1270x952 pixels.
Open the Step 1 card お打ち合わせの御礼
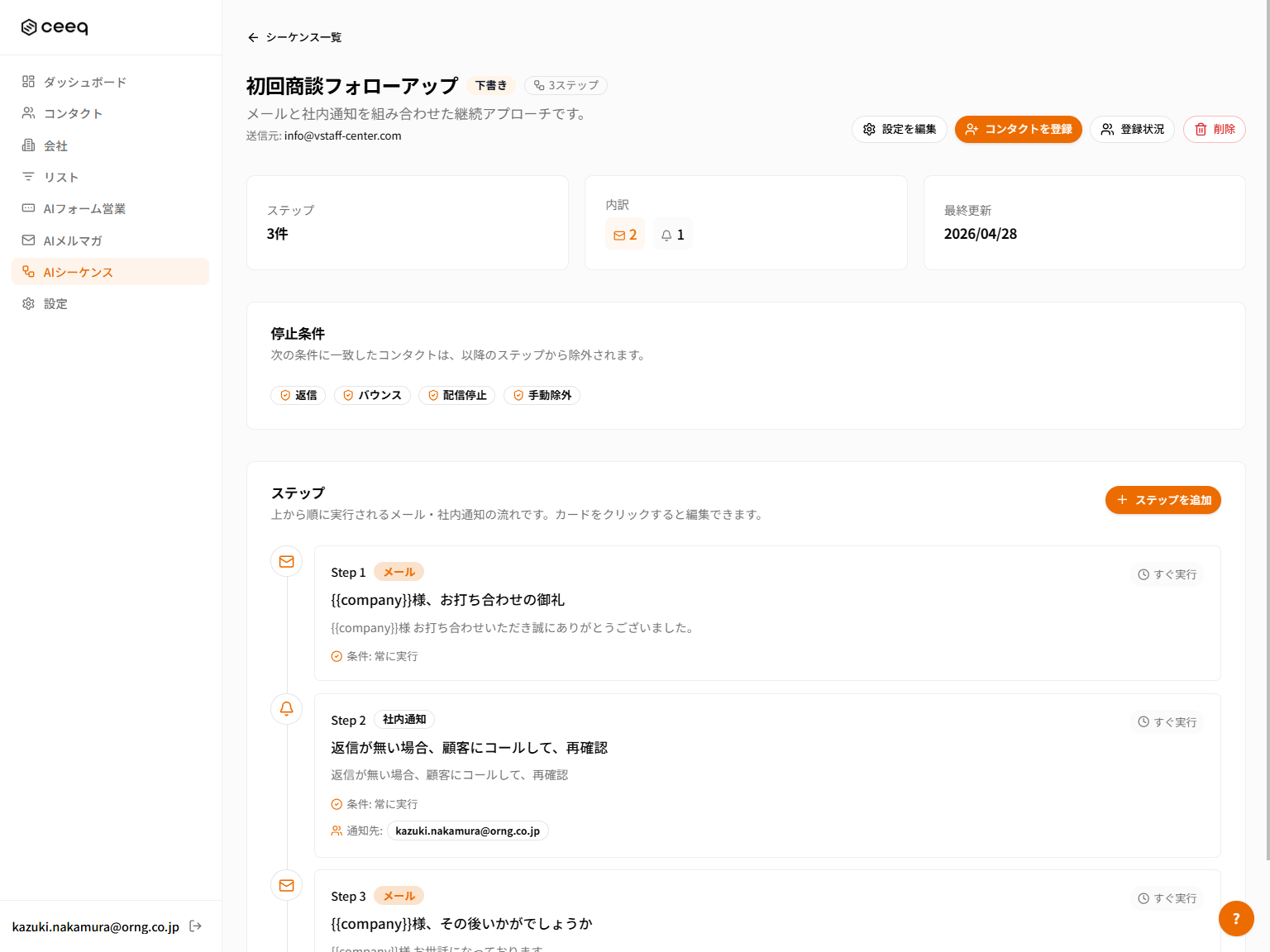point(767,613)
